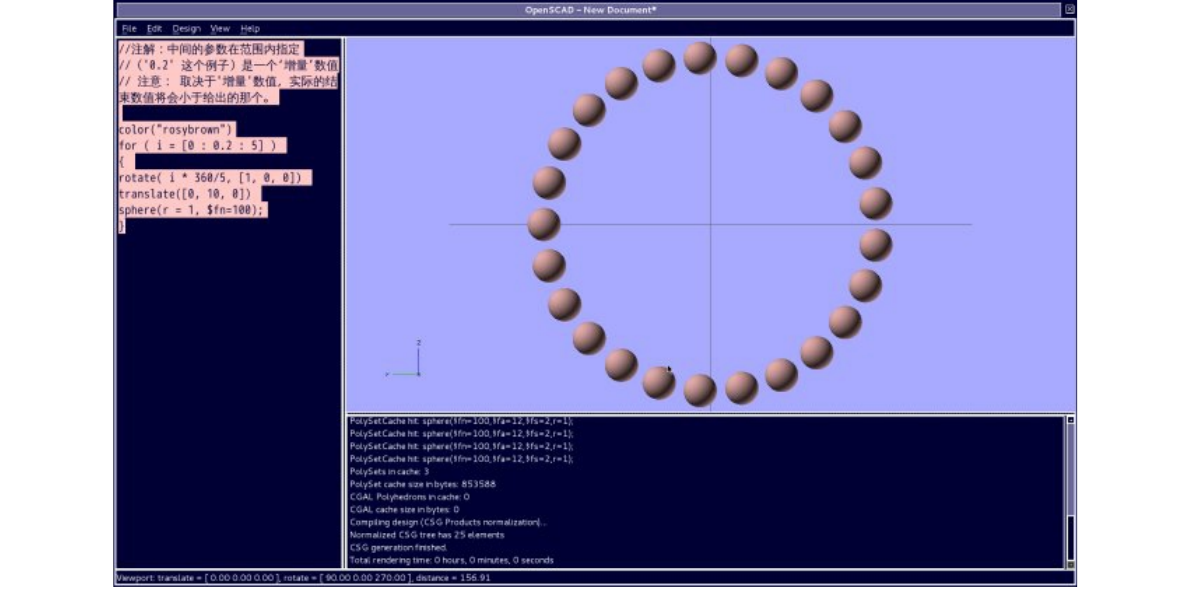Click the comment line containing '0.2'
This screenshot has height=606, width=1190.
[228, 65]
